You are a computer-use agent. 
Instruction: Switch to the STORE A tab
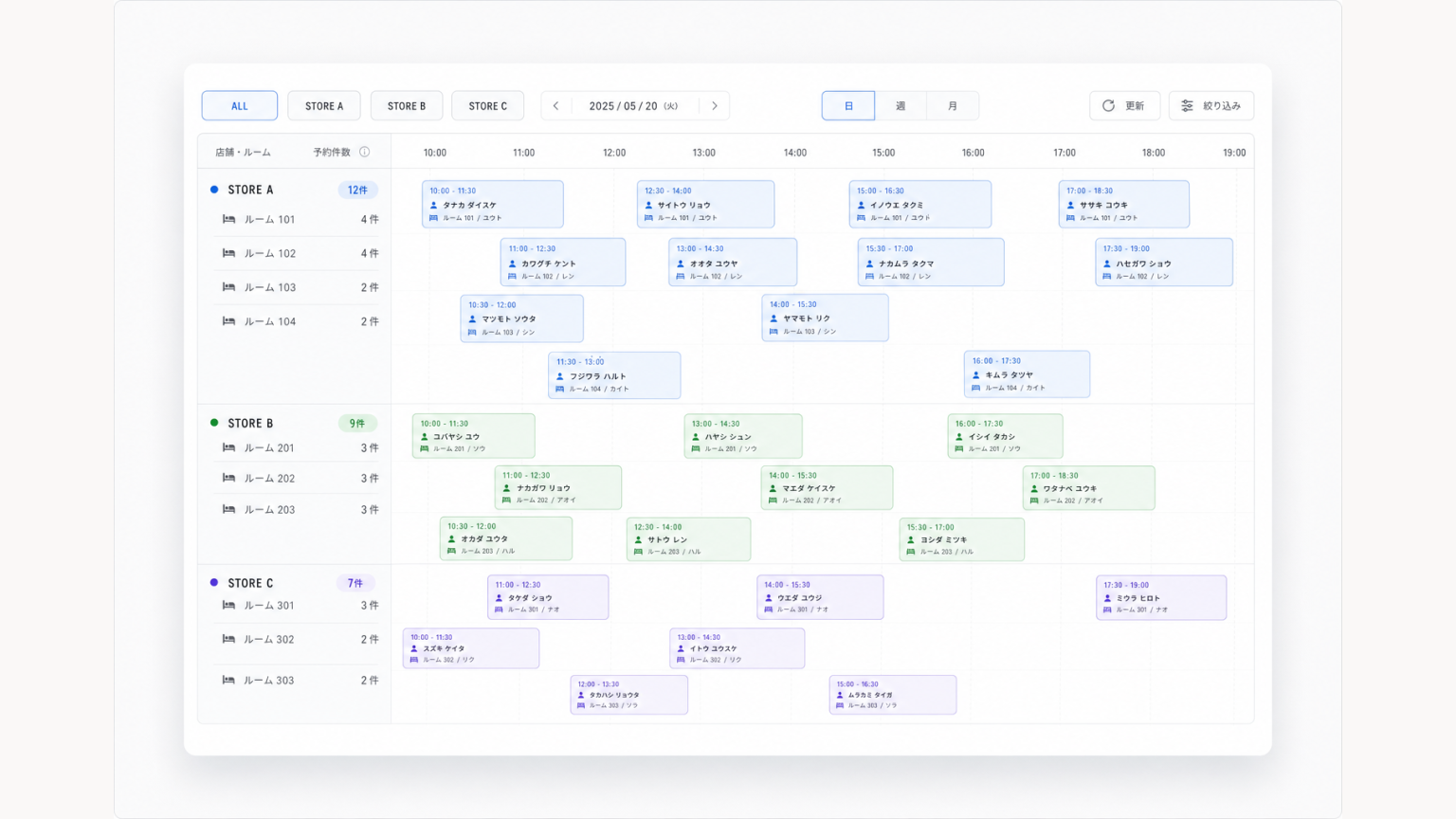pyautogui.click(x=324, y=106)
